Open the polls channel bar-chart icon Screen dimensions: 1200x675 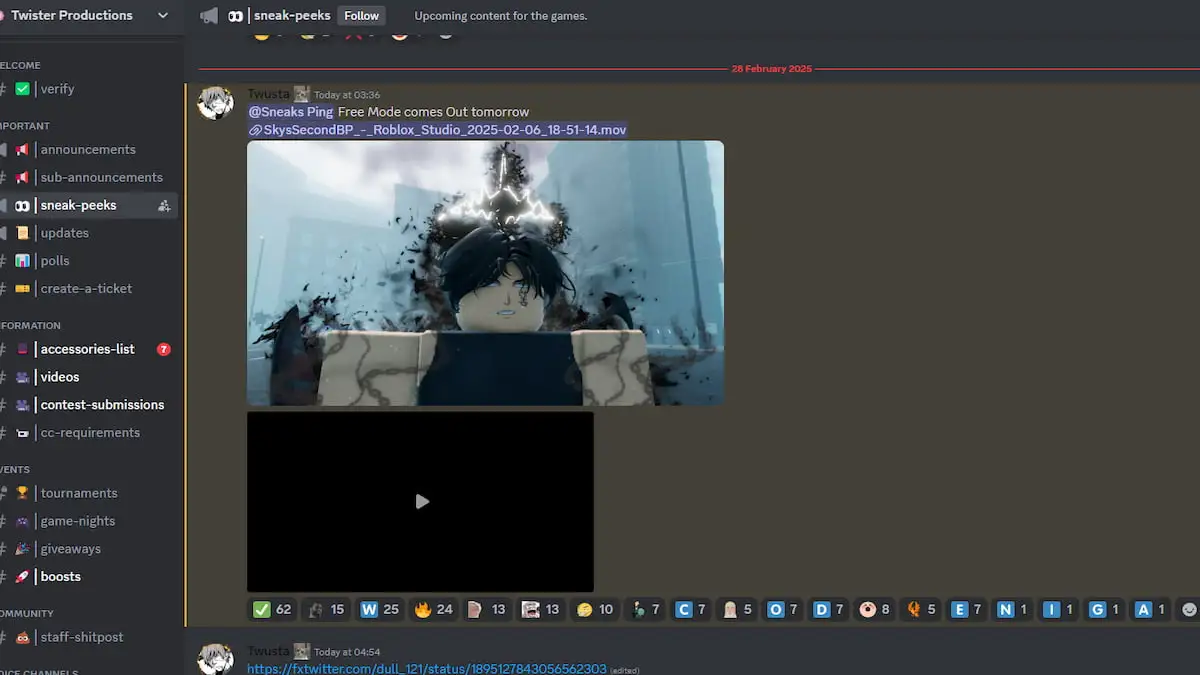pyautogui.click(x=21, y=260)
